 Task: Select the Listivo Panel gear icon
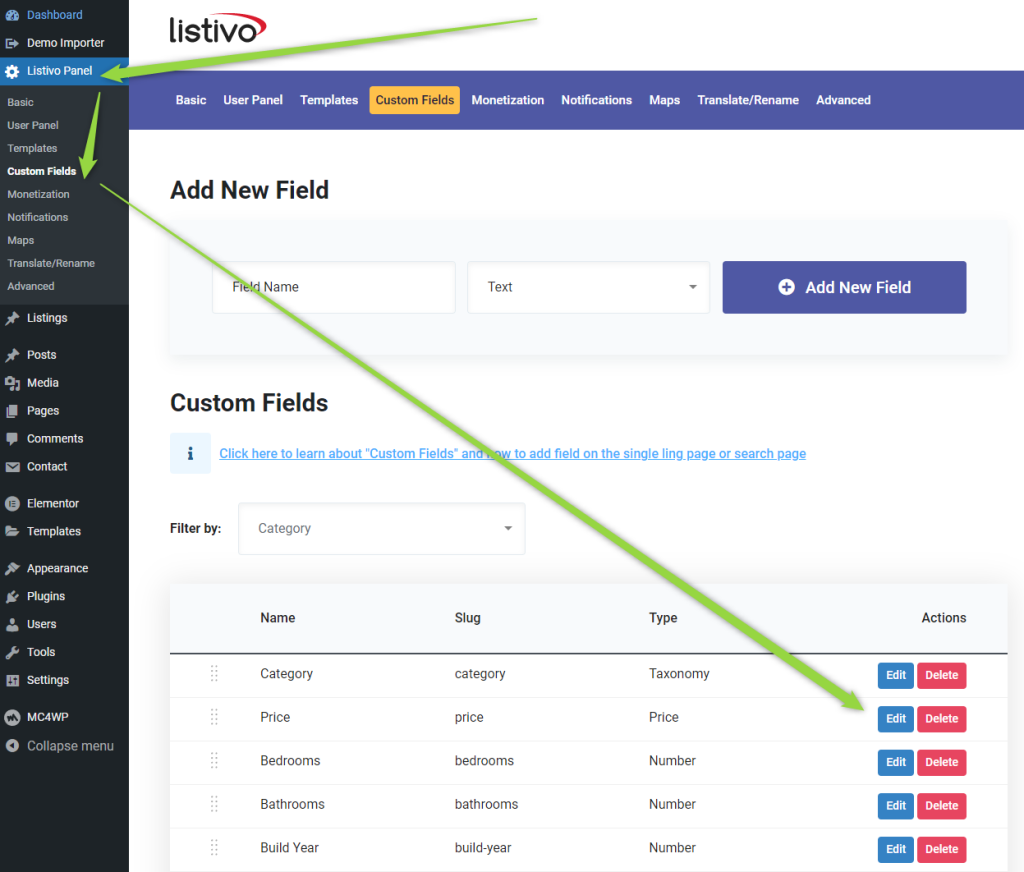coord(11,71)
